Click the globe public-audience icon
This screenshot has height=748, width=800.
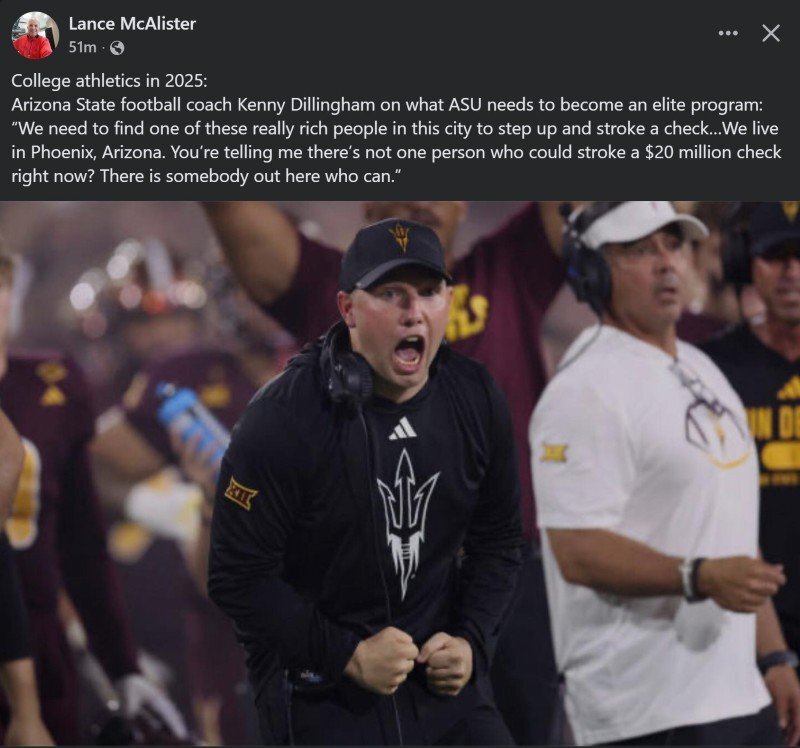tap(117, 48)
